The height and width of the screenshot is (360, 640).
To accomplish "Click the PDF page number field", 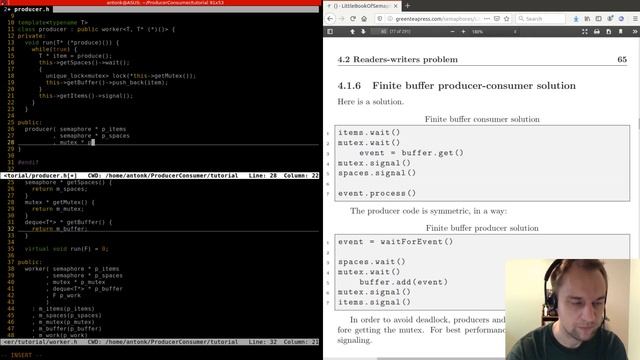I will click(x=379, y=31).
